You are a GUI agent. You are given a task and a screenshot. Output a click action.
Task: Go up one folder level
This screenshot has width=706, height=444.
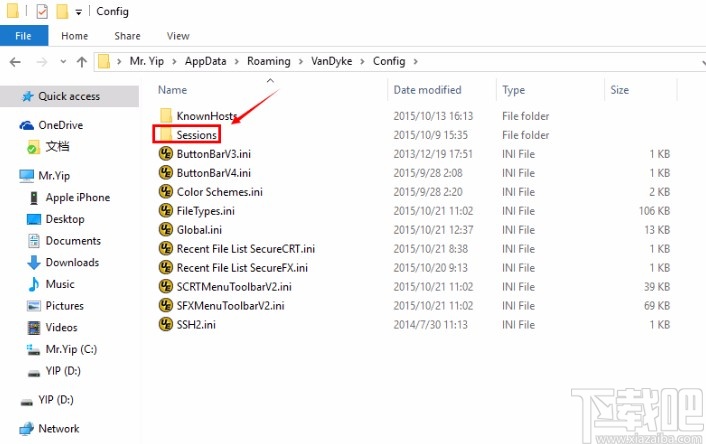coord(81,62)
